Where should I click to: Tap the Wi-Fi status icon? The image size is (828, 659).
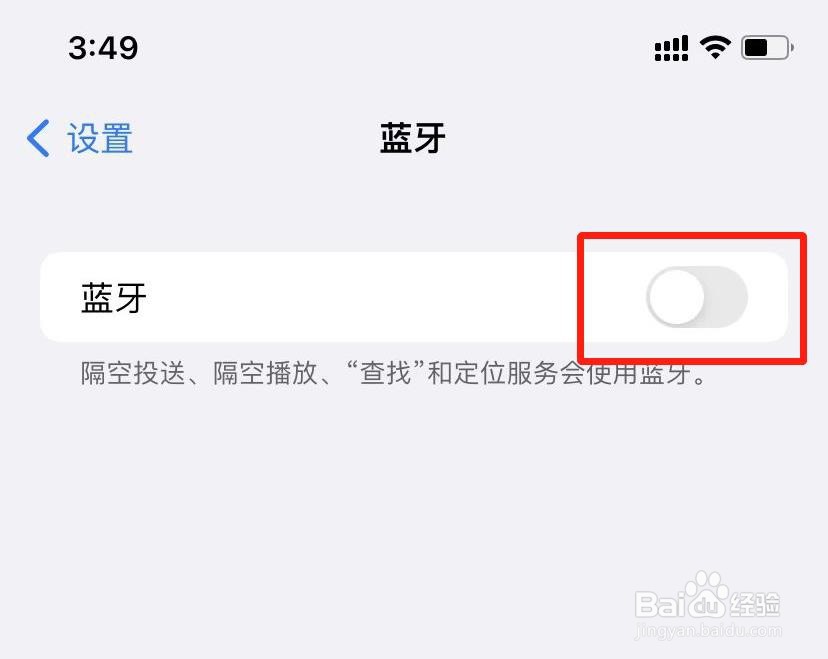pyautogui.click(x=715, y=48)
